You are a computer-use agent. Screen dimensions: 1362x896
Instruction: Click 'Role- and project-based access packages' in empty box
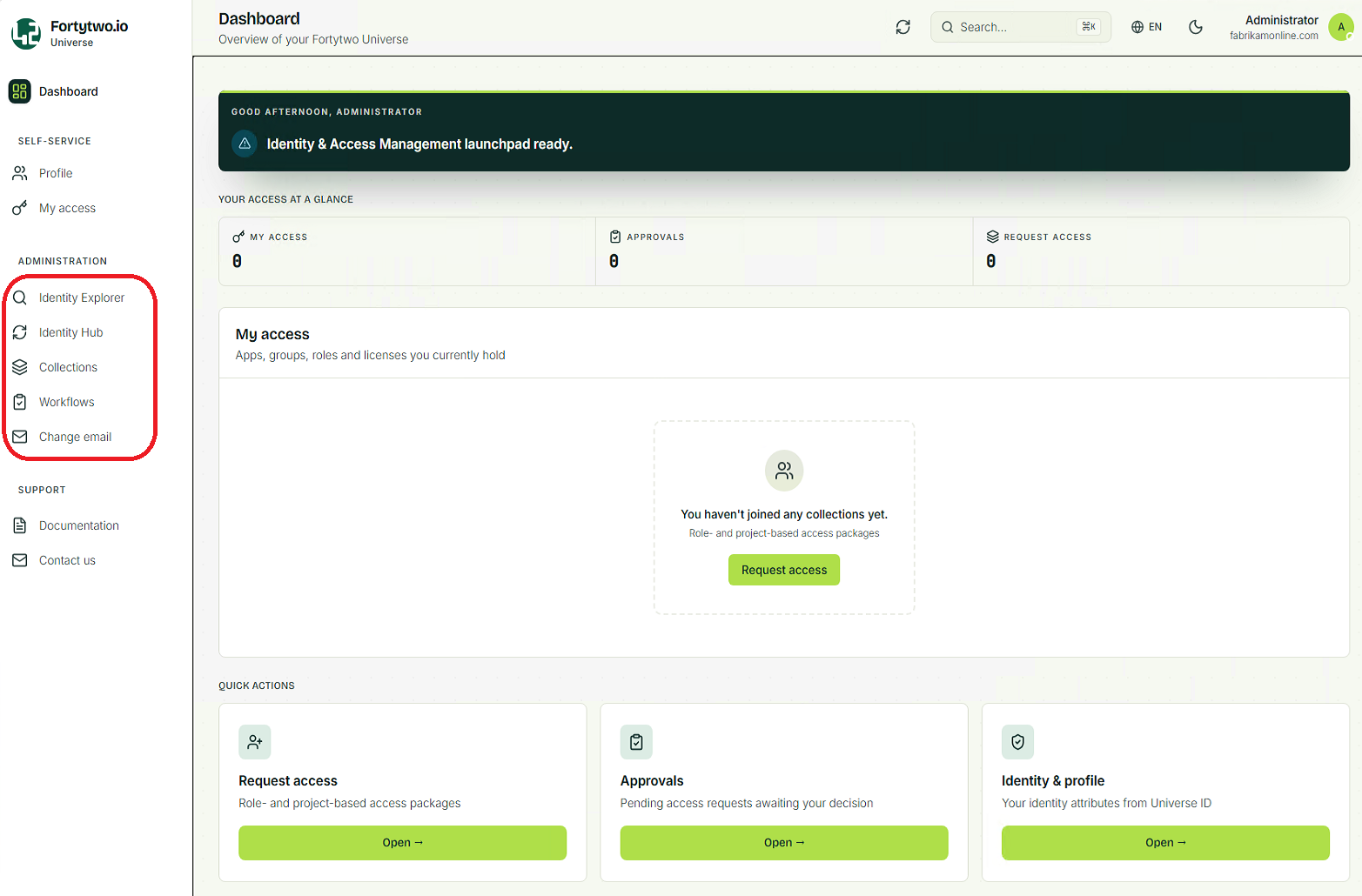[x=784, y=533]
